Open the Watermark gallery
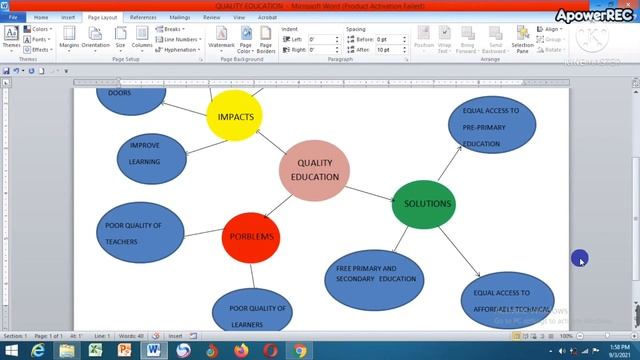 click(221, 38)
